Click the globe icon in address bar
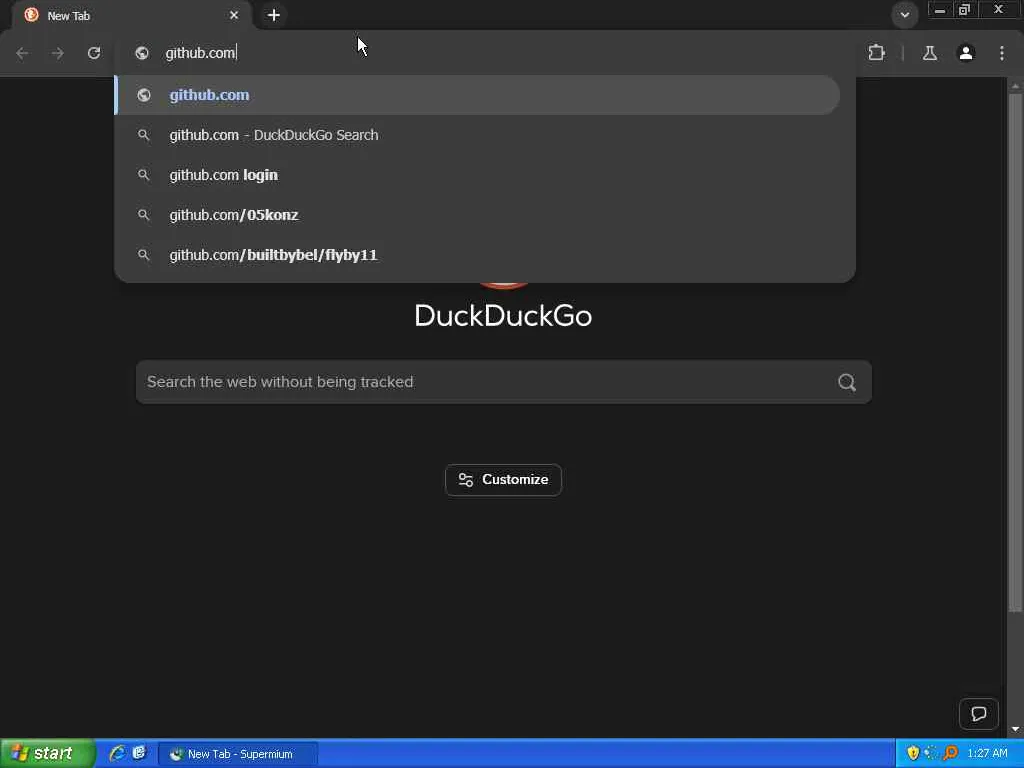The width and height of the screenshot is (1024, 768). point(142,53)
